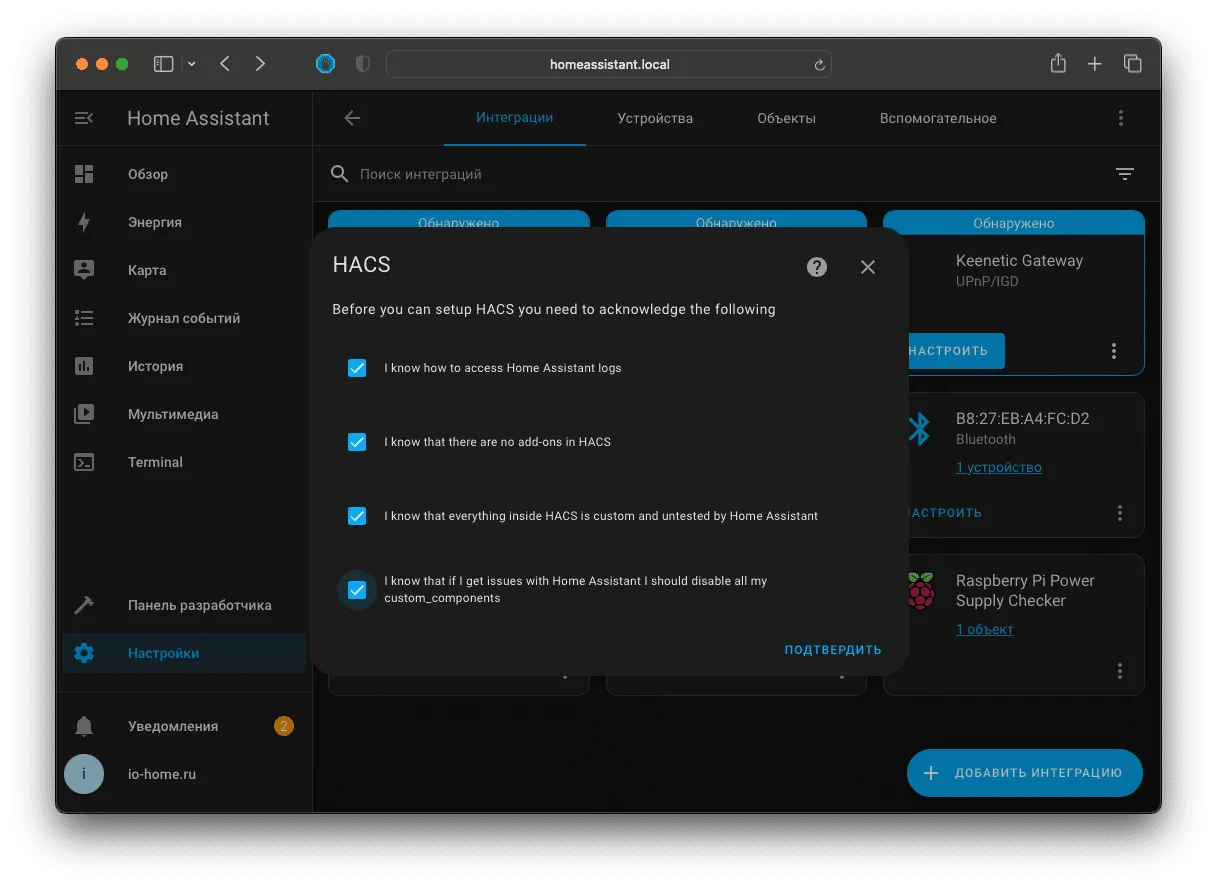Uncheck "disable all my custom_components" checkbox
This screenshot has height=887, width=1217.
[357, 590]
